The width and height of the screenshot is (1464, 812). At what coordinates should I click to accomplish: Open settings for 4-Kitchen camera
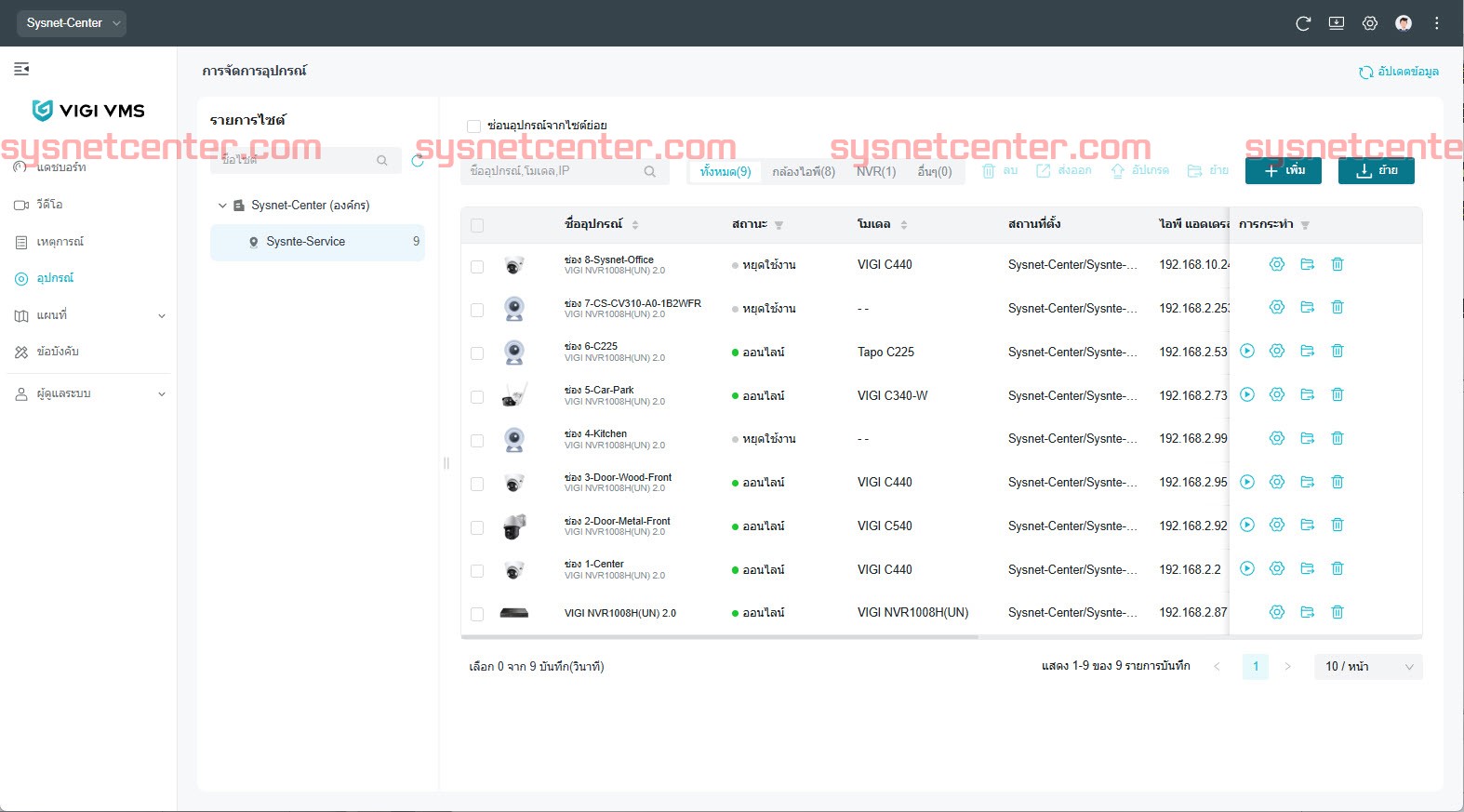1277,438
